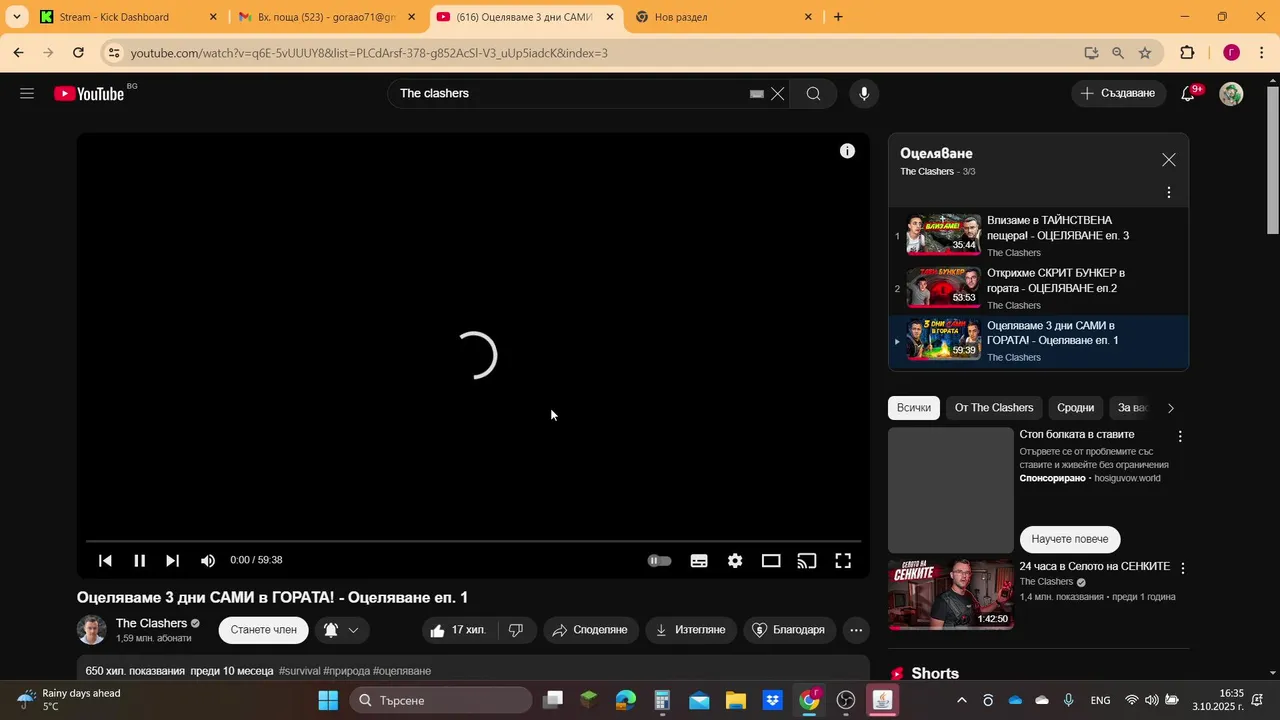1280x720 pixels.
Task: Open the on-screen keyboard icon in search
Action: pos(757,93)
